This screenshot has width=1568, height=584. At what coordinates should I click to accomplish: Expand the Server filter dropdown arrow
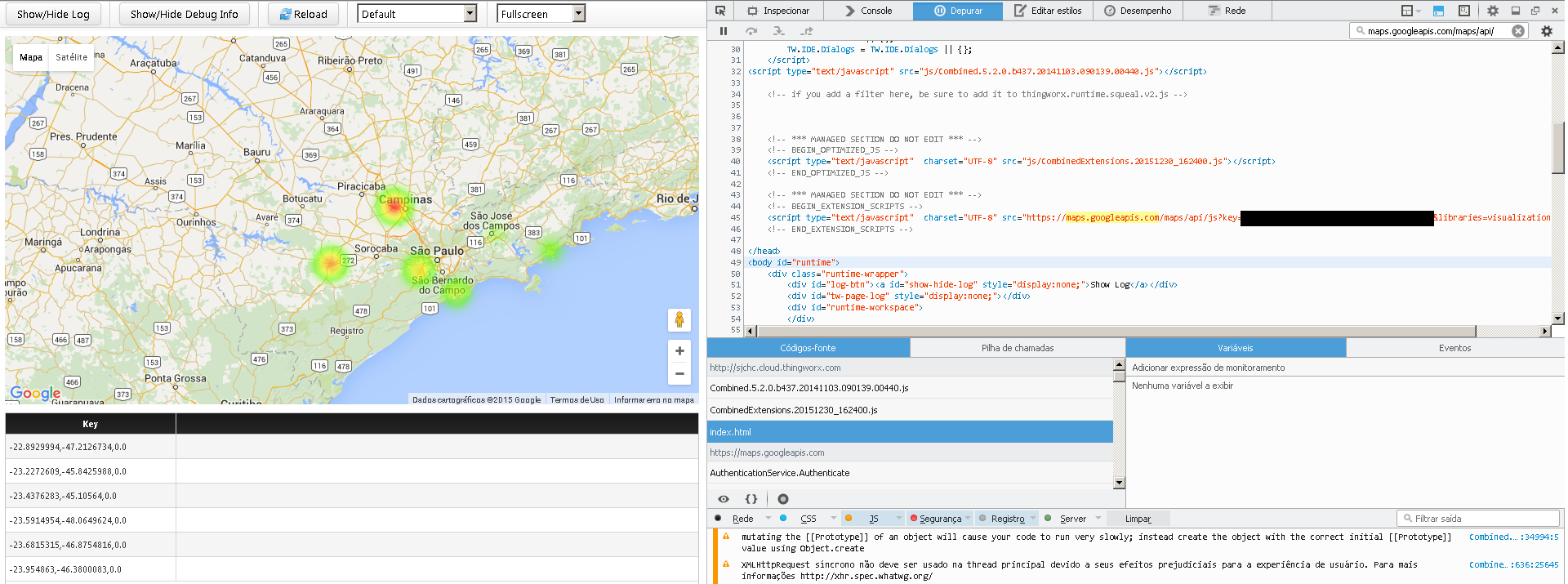[x=1098, y=519]
